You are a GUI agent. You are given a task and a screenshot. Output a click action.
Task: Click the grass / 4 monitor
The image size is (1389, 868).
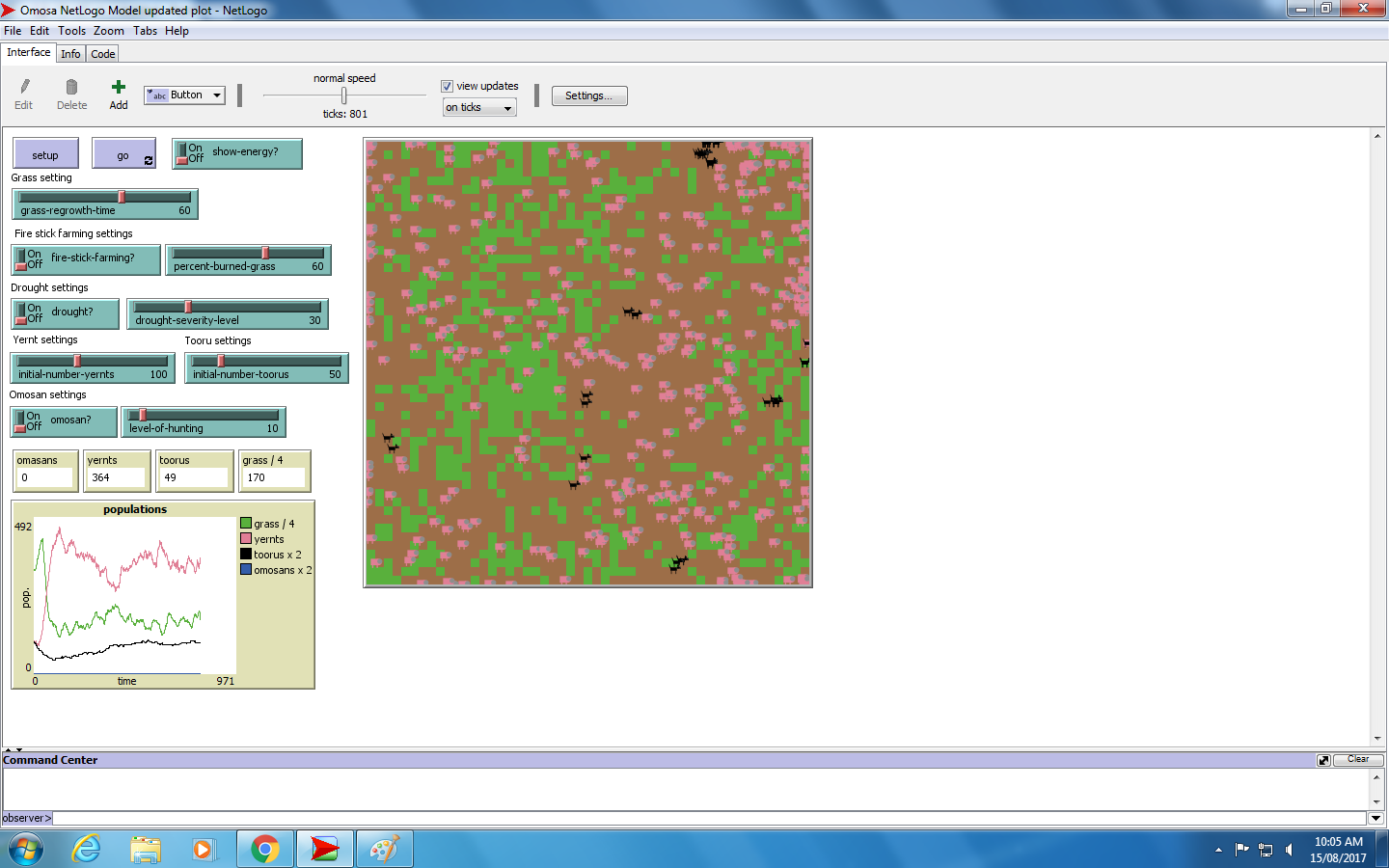[275, 471]
